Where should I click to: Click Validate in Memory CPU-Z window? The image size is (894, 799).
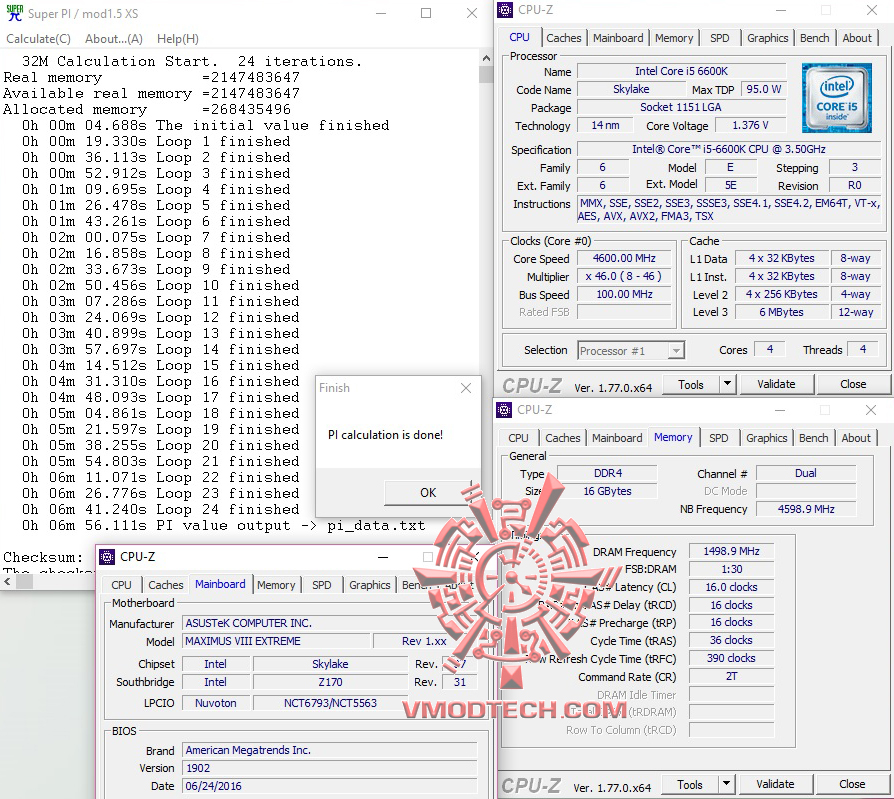775,785
